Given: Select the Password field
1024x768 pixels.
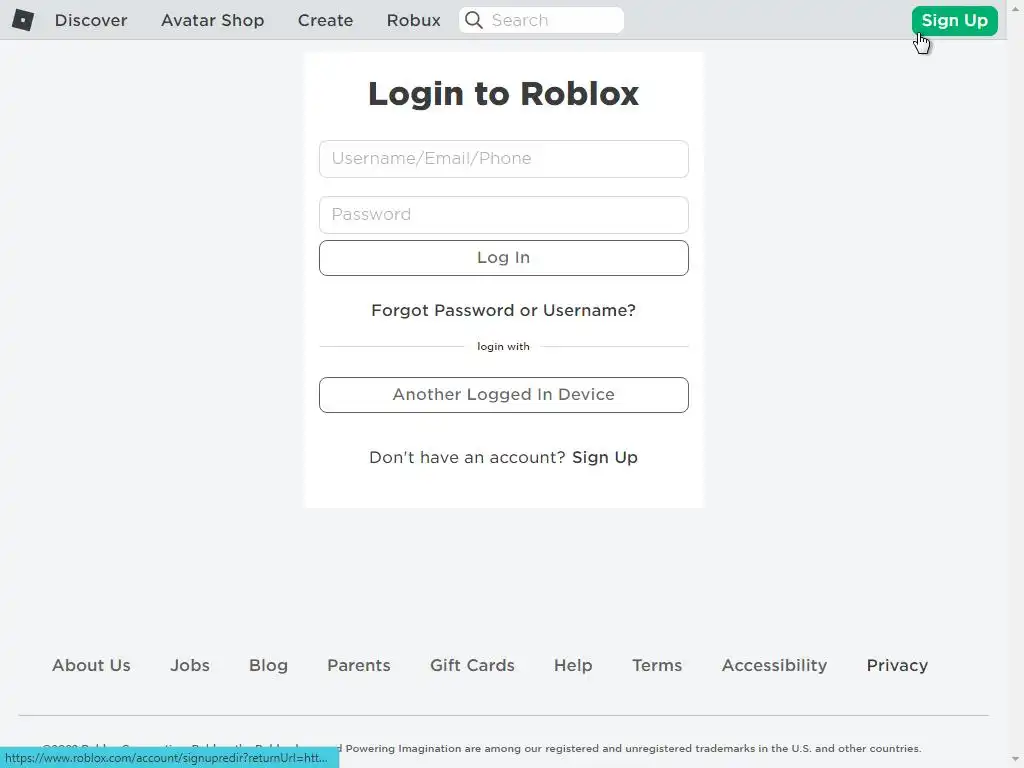Looking at the screenshot, I should click(504, 215).
